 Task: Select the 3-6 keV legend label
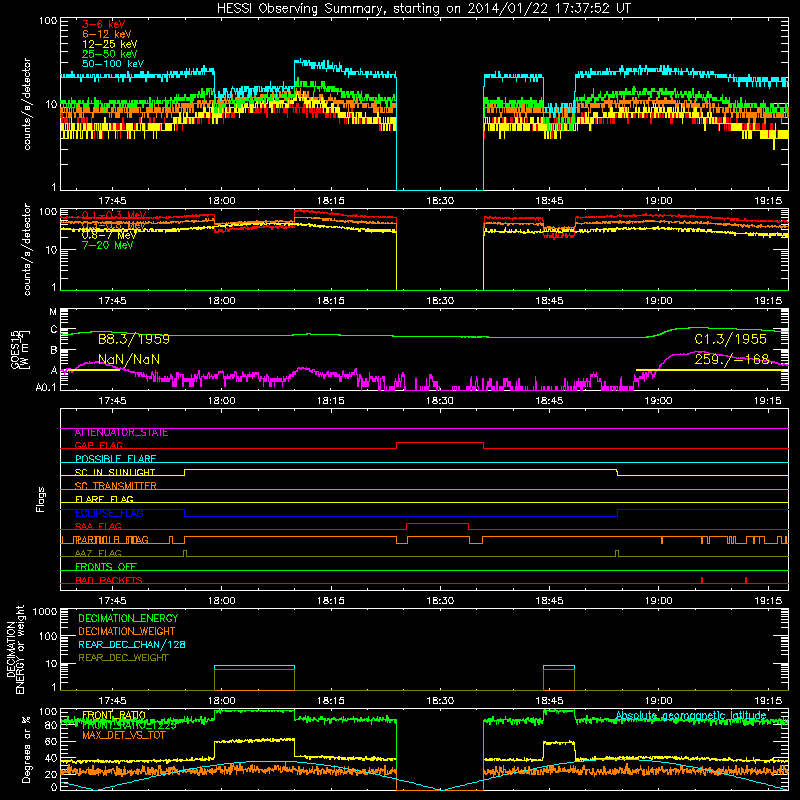[103, 24]
